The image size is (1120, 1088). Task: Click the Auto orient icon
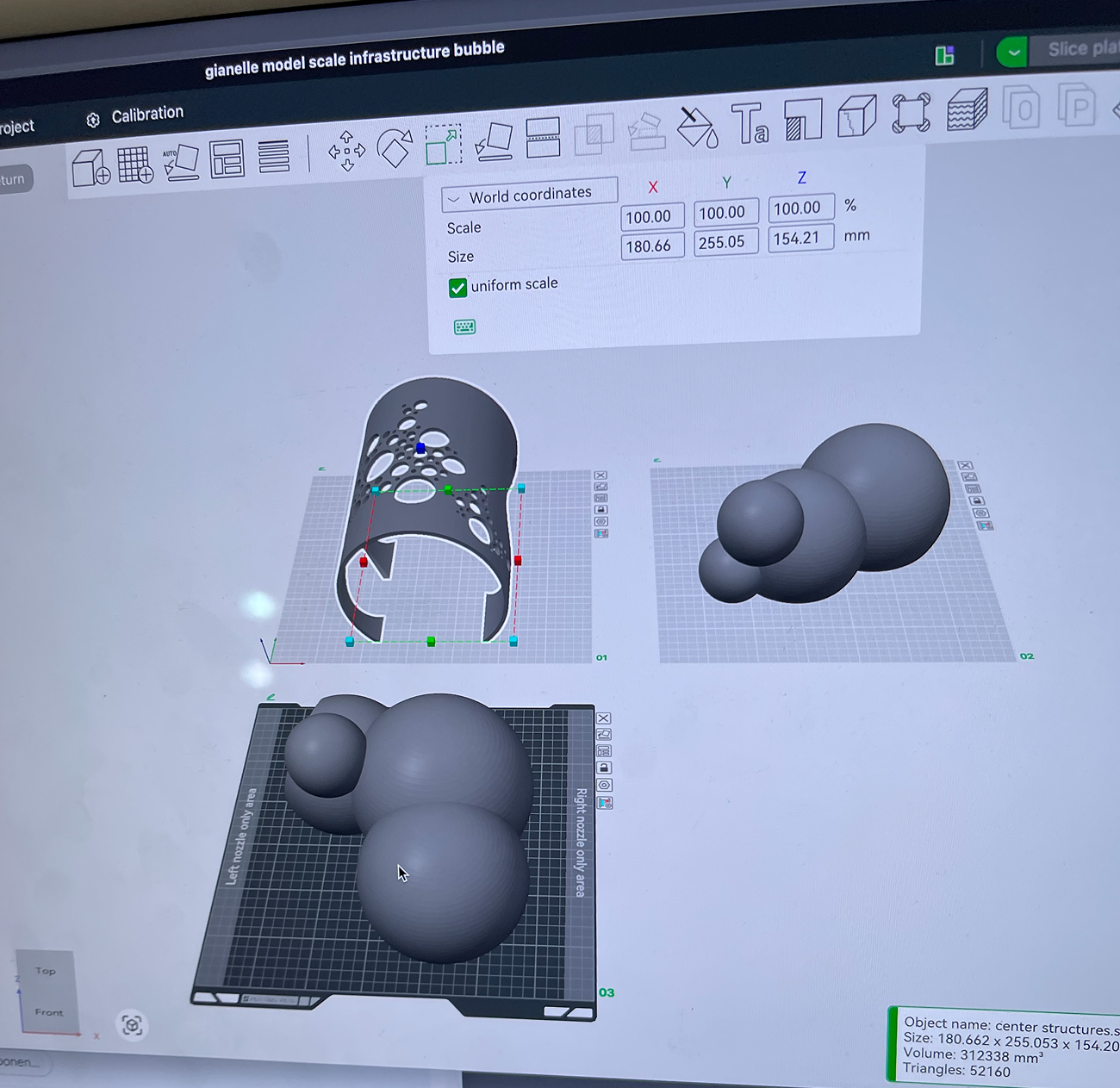coord(180,162)
